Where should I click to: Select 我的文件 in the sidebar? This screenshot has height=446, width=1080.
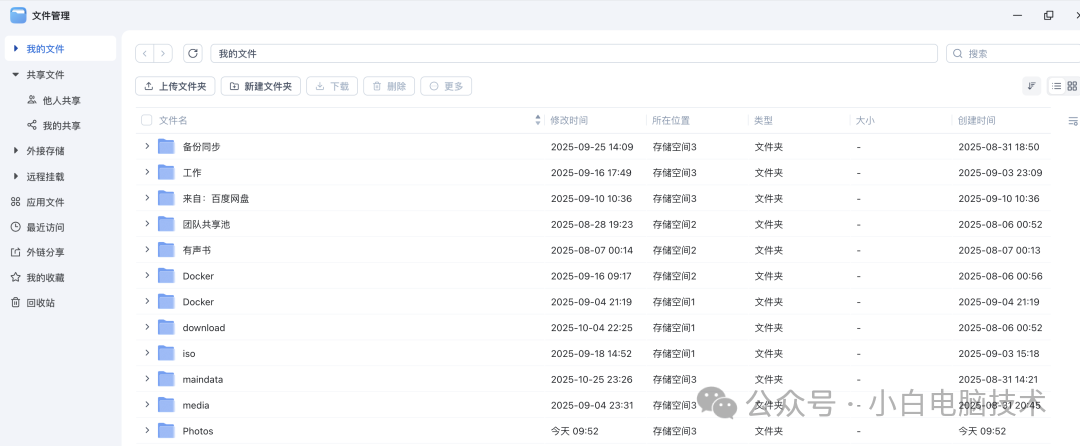point(60,49)
